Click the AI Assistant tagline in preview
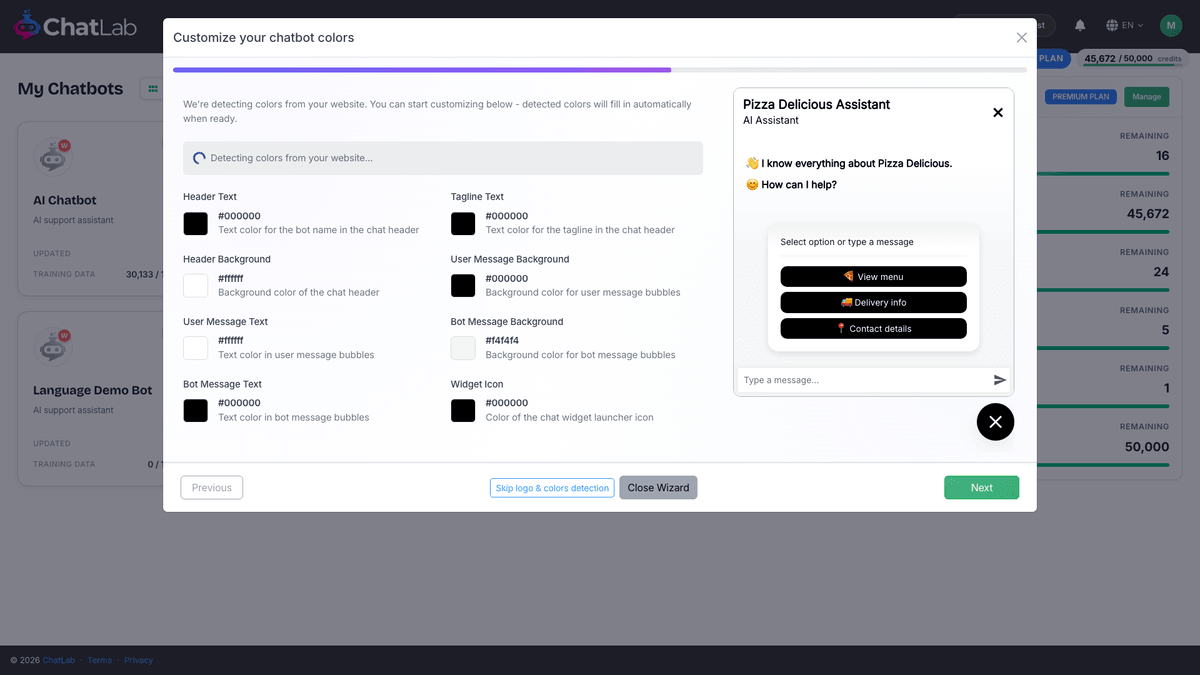This screenshot has height=675, width=1200. [x=771, y=121]
